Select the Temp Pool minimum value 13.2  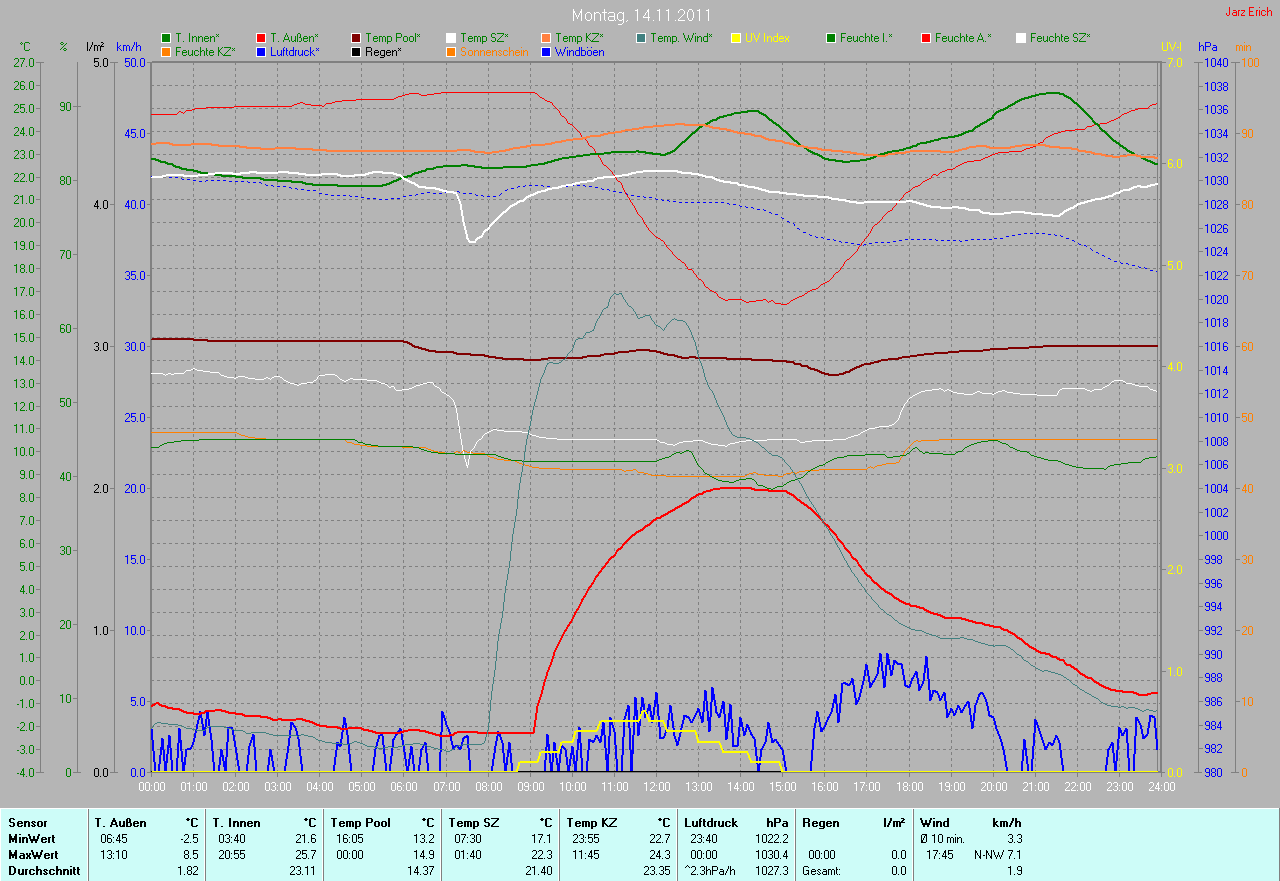pyautogui.click(x=422, y=839)
